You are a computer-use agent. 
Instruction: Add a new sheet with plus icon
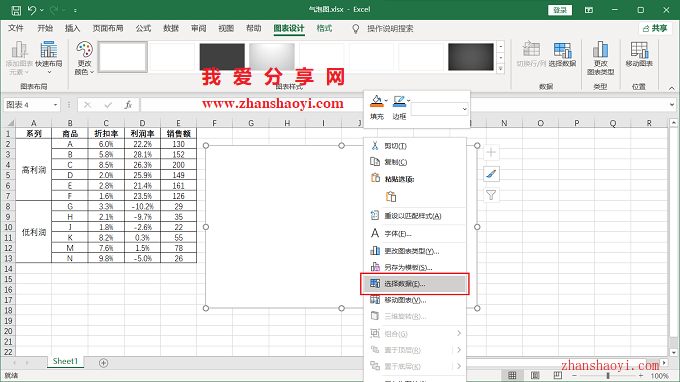[103, 363]
